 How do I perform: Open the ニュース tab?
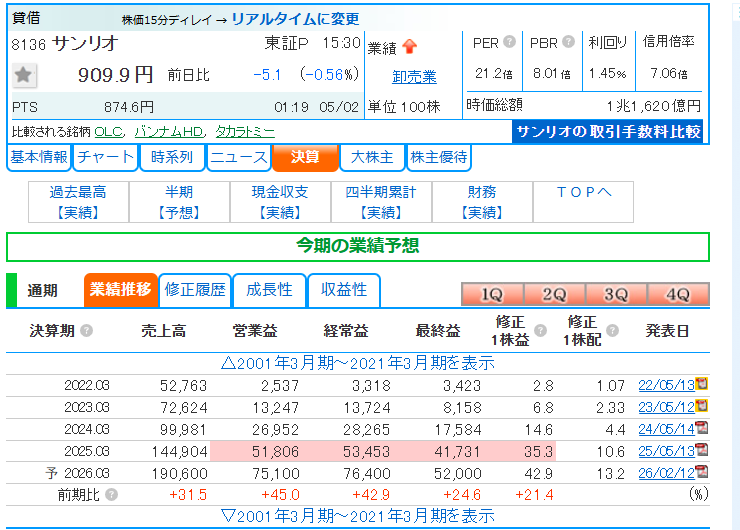click(239, 157)
